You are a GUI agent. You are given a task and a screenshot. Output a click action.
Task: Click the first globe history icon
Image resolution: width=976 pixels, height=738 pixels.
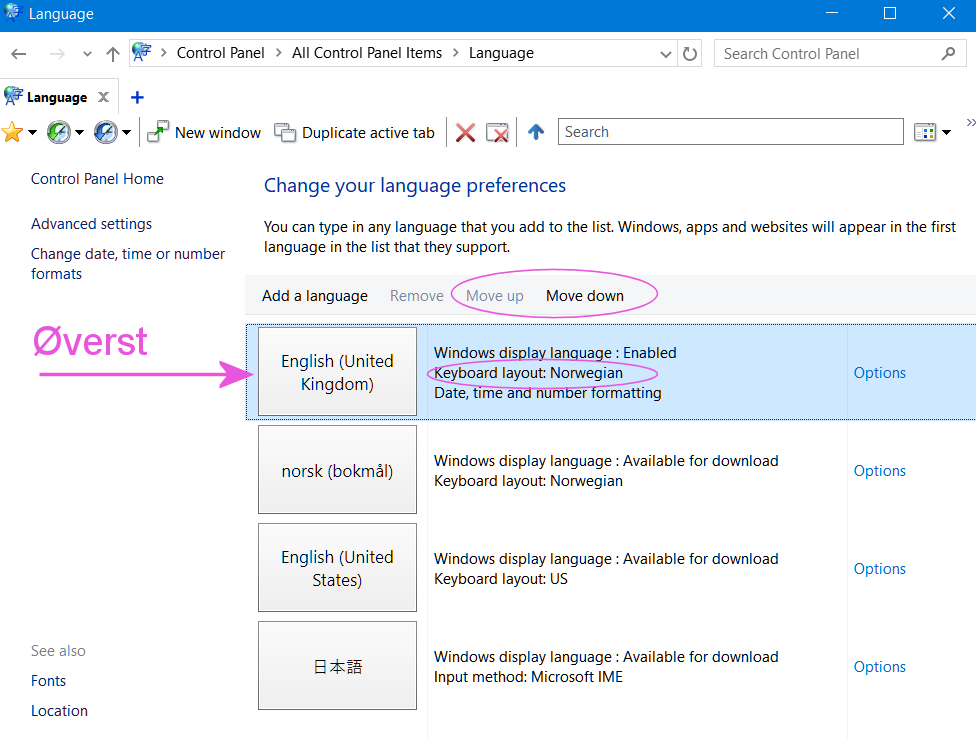coord(59,132)
